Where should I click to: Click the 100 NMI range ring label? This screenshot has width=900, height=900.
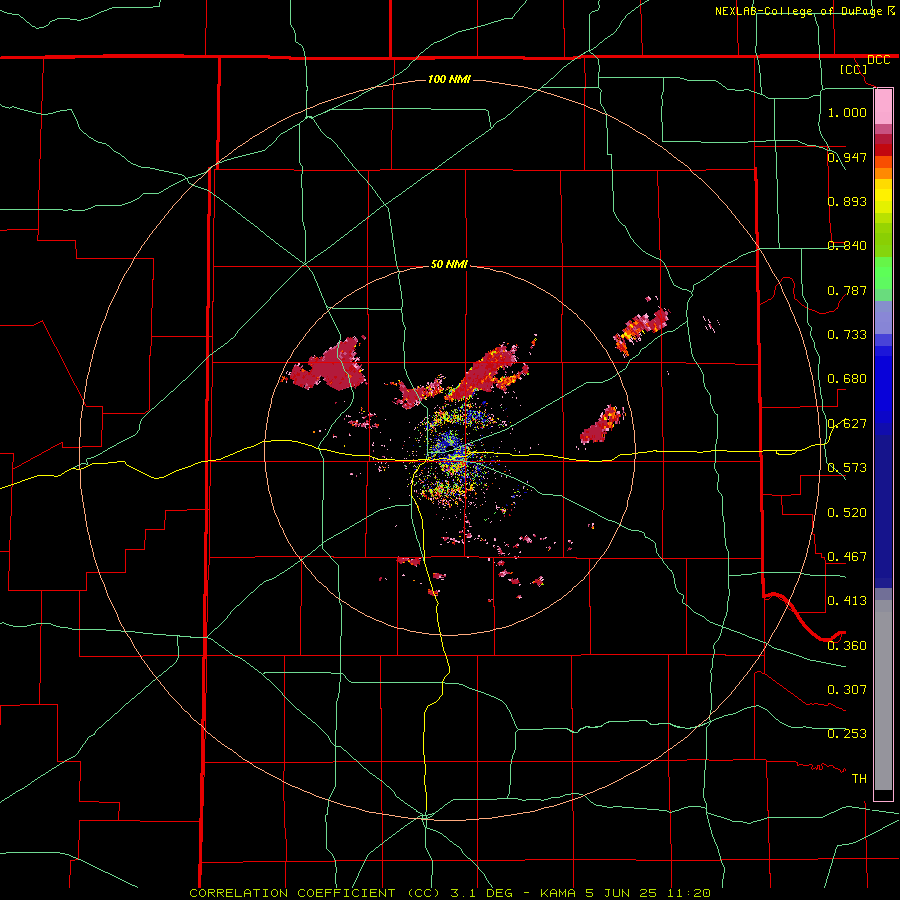(x=449, y=79)
